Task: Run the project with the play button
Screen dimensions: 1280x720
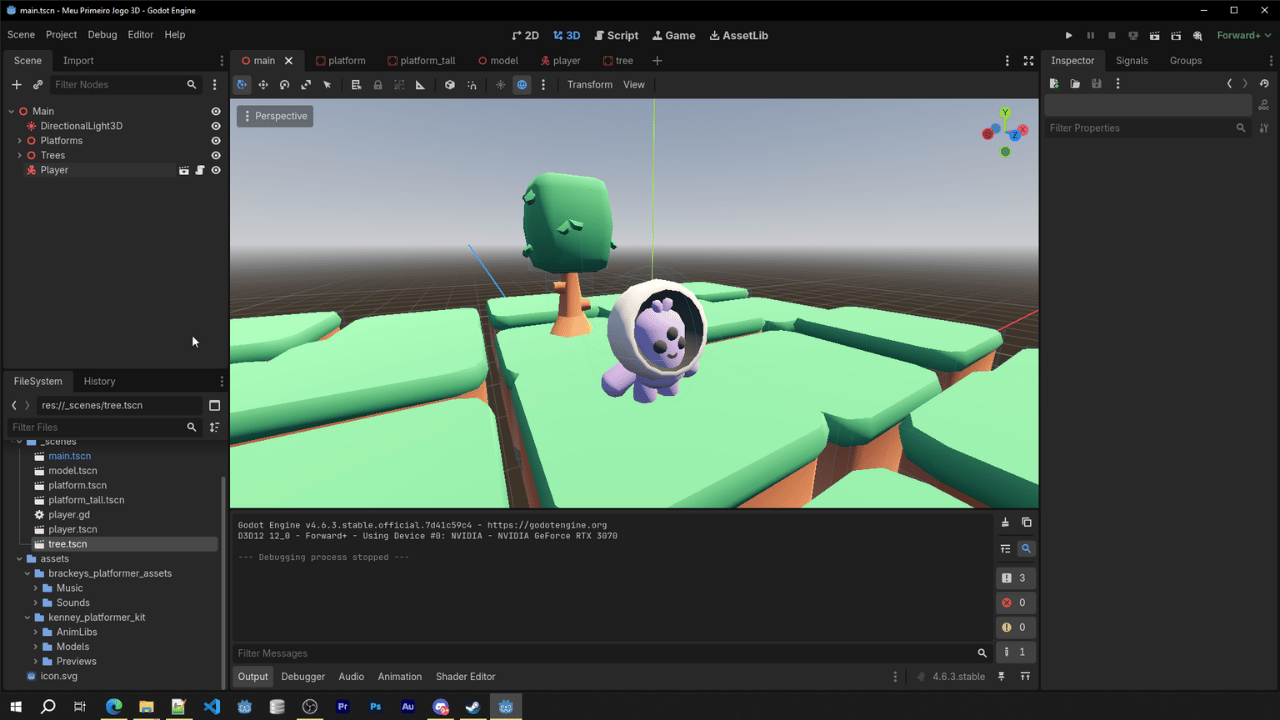Action: point(1069,35)
